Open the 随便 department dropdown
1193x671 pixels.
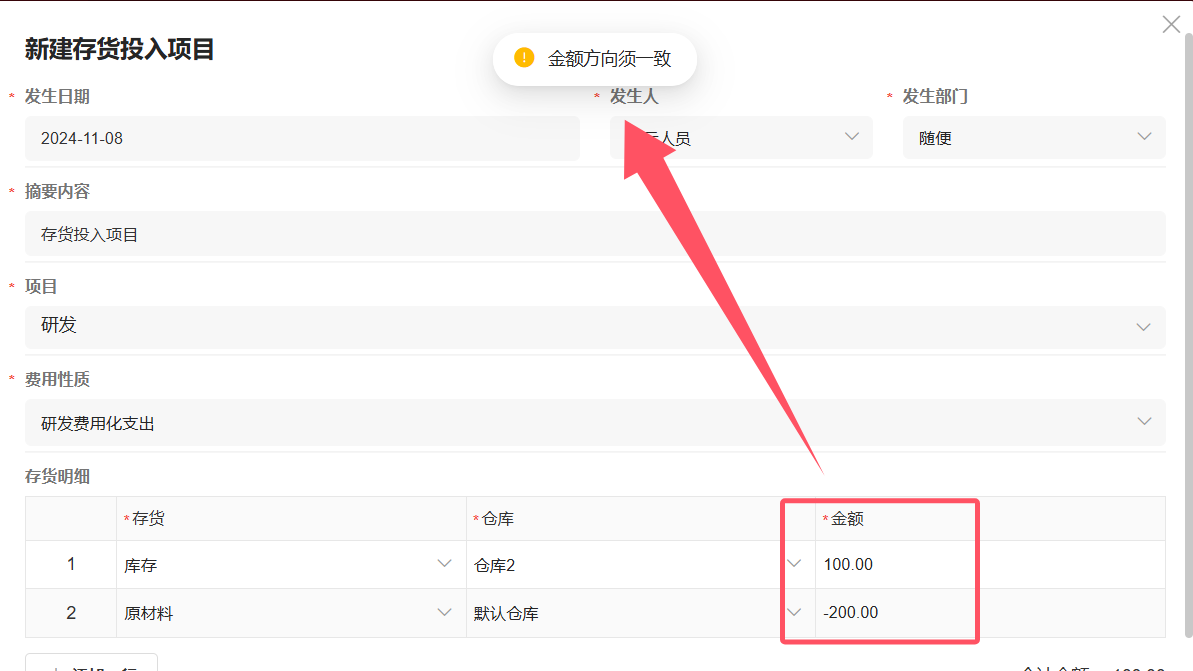[1020, 138]
